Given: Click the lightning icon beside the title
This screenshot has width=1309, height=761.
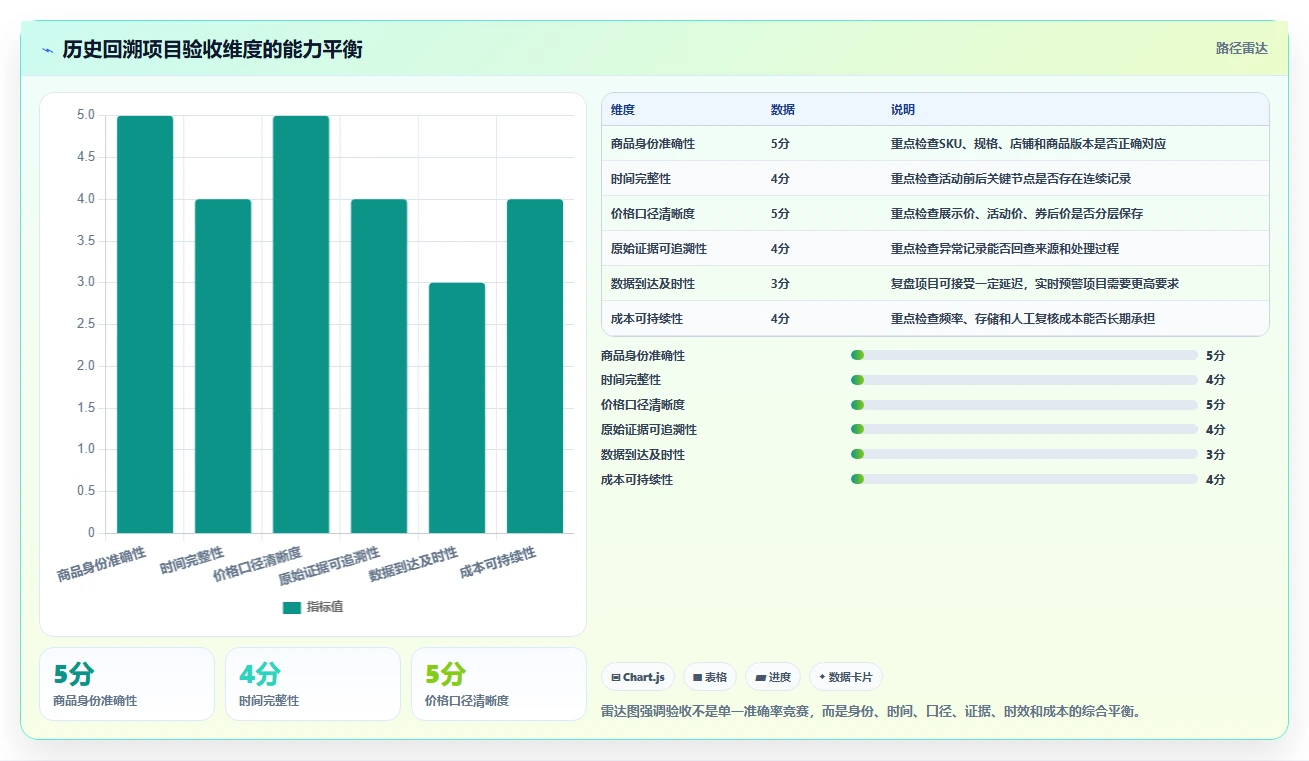Looking at the screenshot, I should point(48,50).
